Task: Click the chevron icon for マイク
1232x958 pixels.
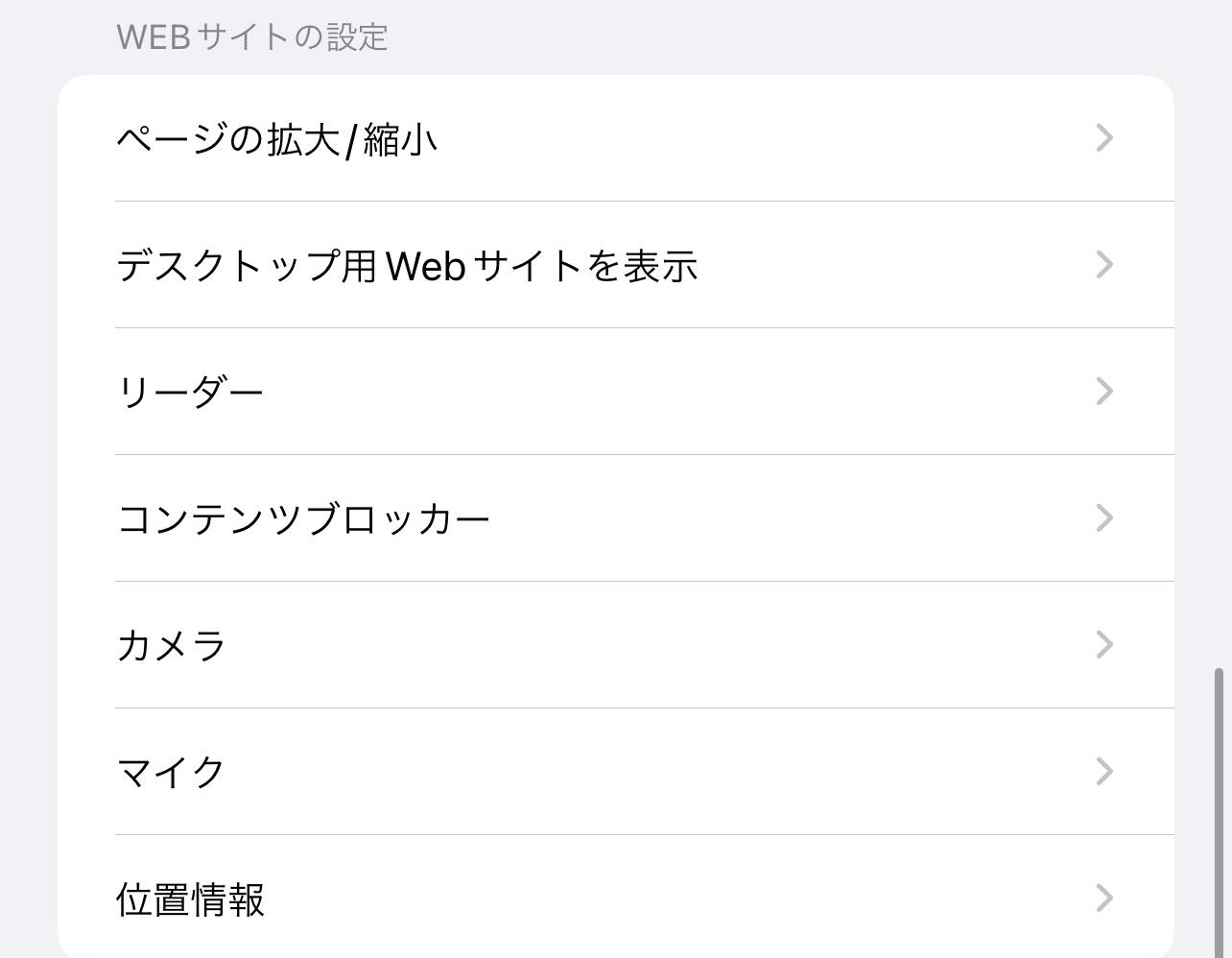Action: [x=1104, y=772]
